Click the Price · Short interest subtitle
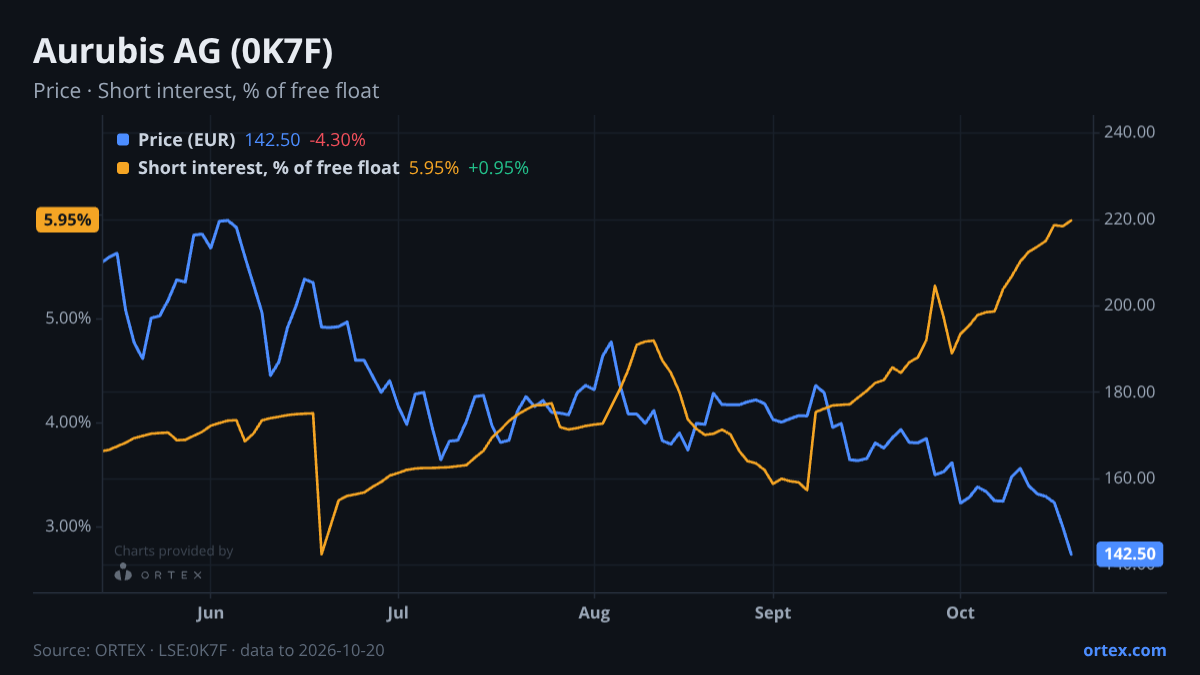Viewport: 1200px width, 675px height. click(x=206, y=91)
